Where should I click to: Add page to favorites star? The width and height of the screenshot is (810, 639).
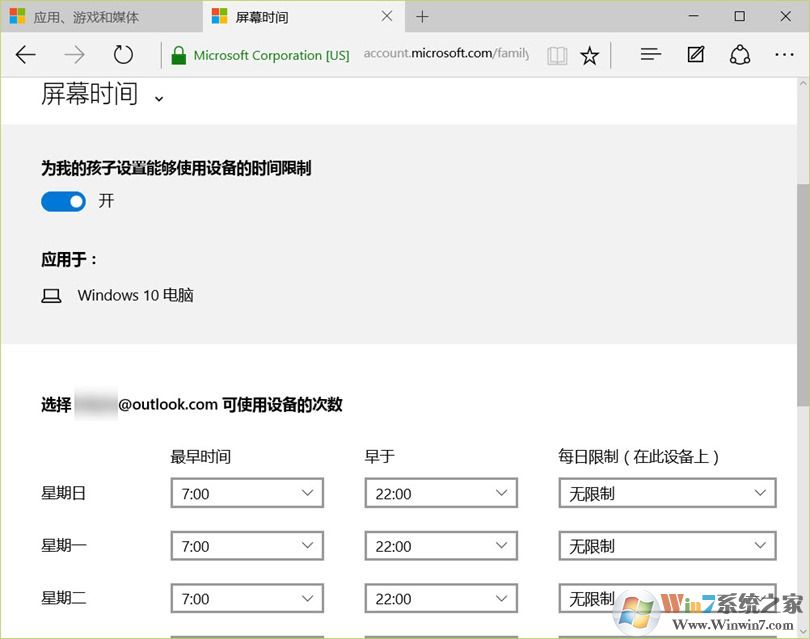590,55
